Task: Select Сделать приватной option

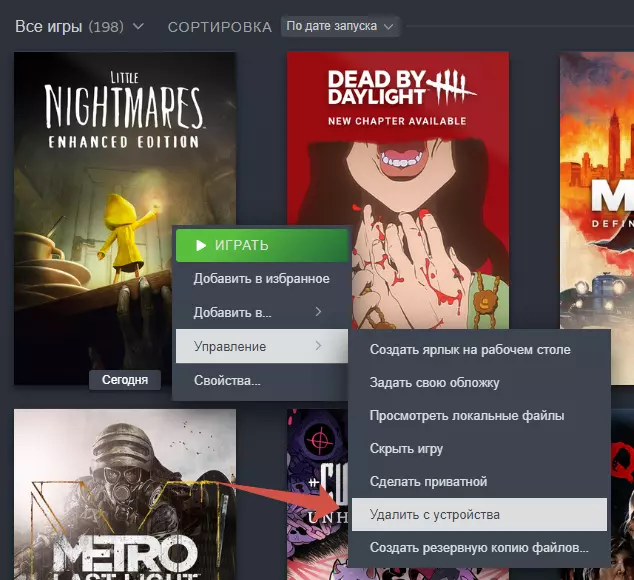Action: point(479,482)
